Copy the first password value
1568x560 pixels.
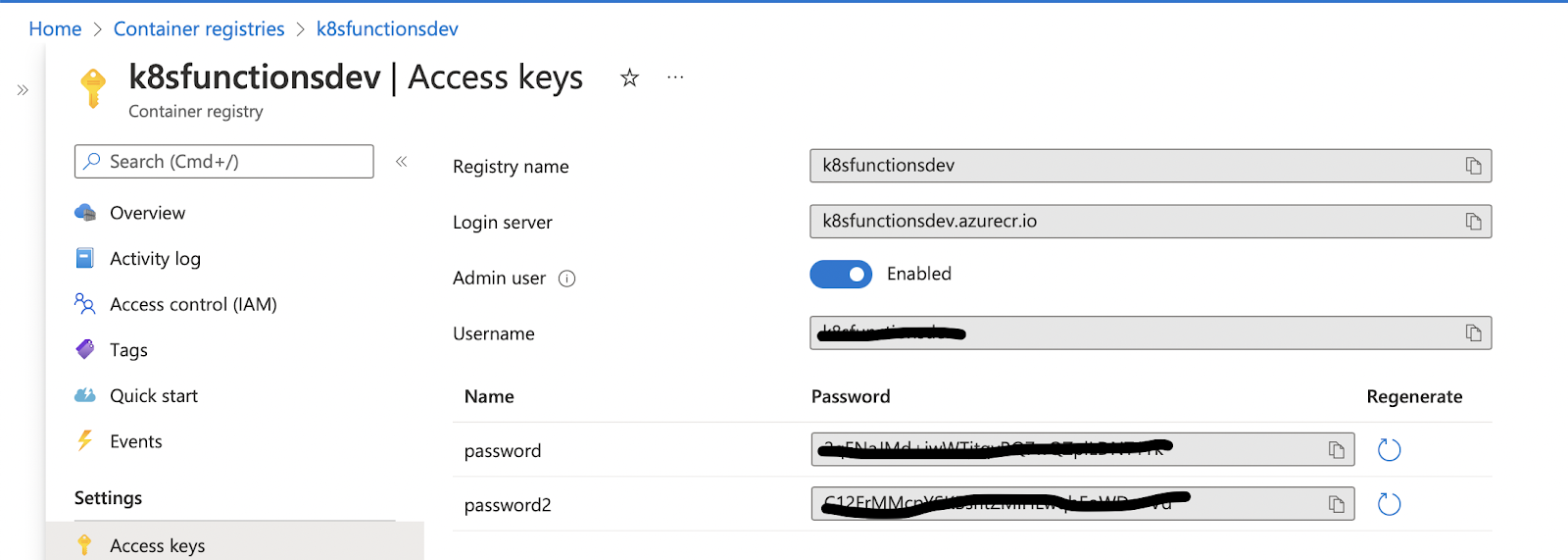1336,450
